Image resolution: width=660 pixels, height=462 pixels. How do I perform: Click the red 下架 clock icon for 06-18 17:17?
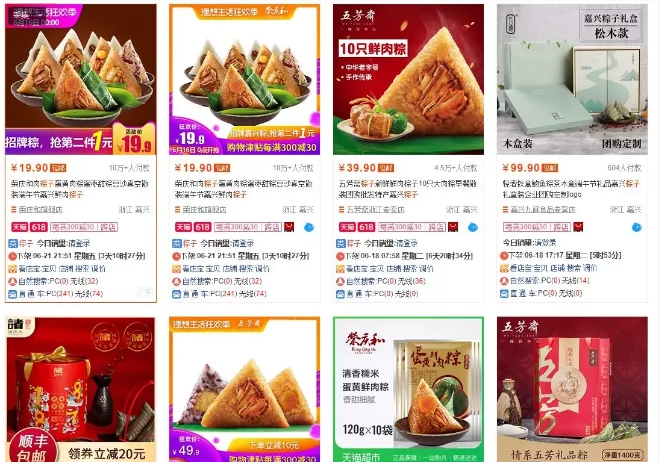point(504,255)
